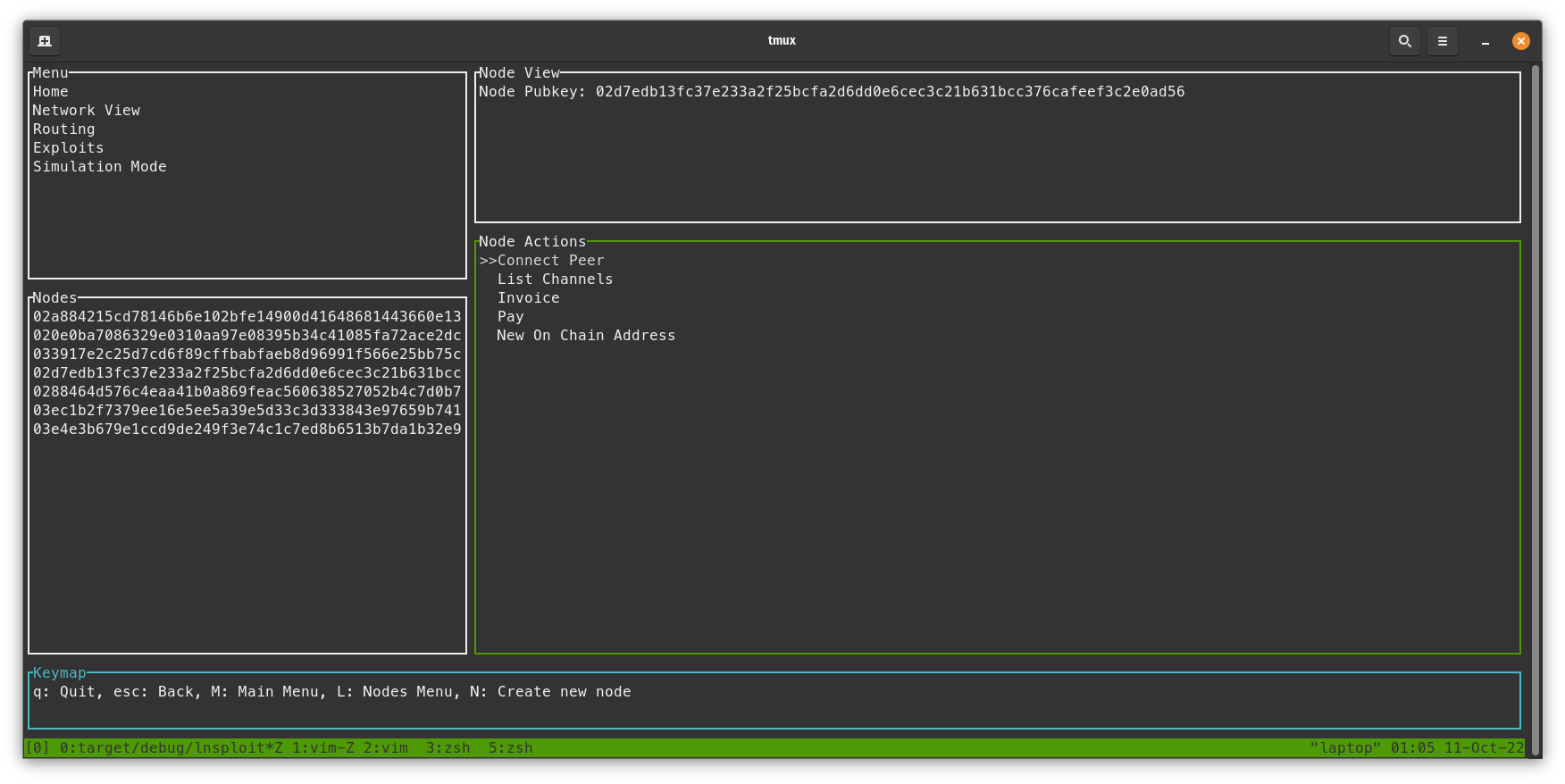
Task: Switch to tmux window 5:zsh
Action: click(511, 748)
